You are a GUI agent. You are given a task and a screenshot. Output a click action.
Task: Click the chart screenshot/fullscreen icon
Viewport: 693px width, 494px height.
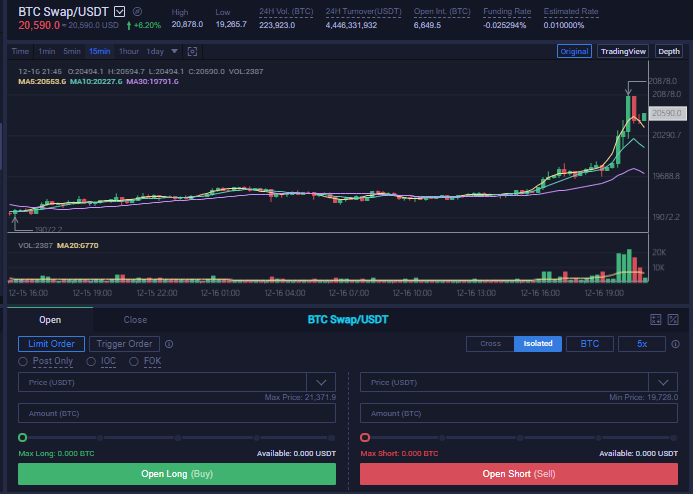pyautogui.click(x=192, y=51)
